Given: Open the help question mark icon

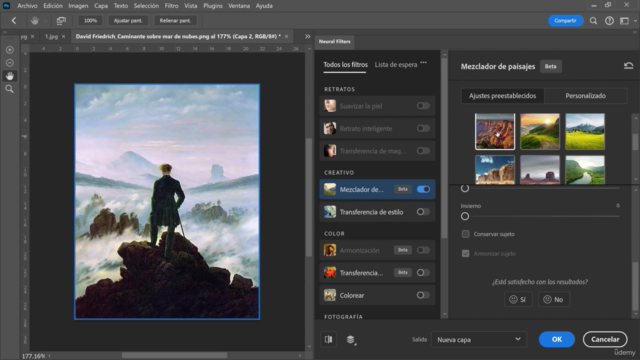Looking at the screenshot, I should coord(609,21).
